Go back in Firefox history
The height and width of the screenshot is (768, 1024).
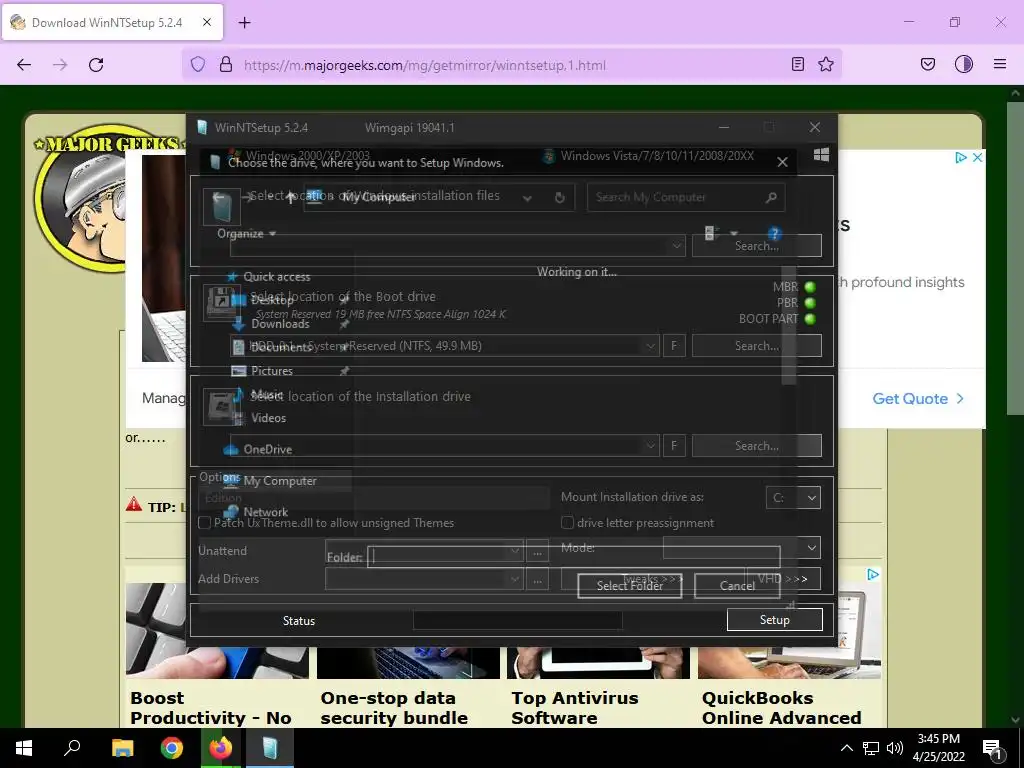tap(24, 65)
